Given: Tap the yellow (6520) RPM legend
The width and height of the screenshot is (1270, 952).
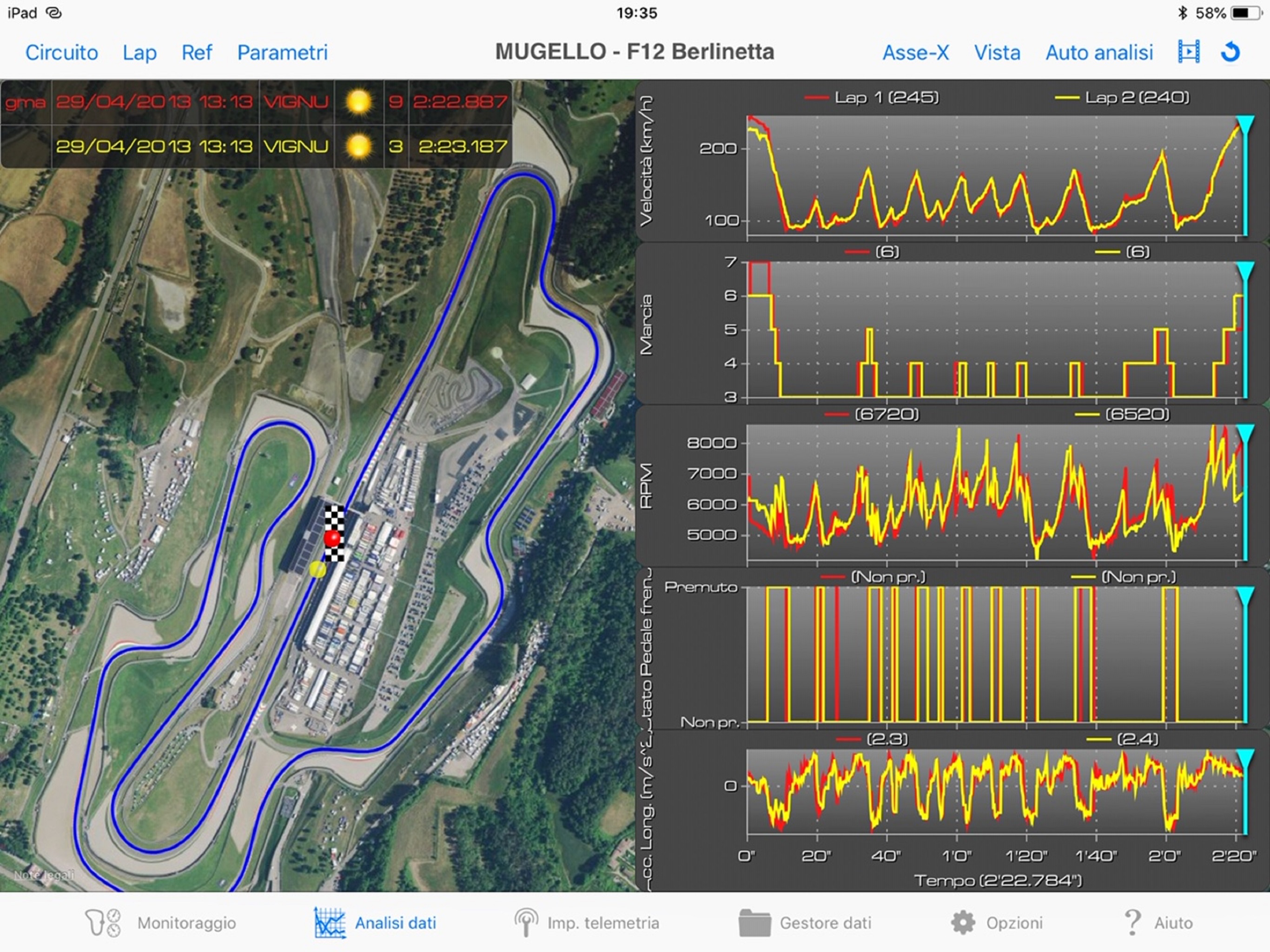Looking at the screenshot, I should (1122, 414).
